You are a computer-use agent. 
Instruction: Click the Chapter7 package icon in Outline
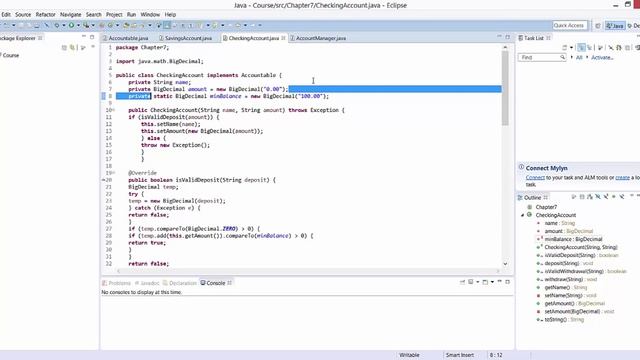530,207
